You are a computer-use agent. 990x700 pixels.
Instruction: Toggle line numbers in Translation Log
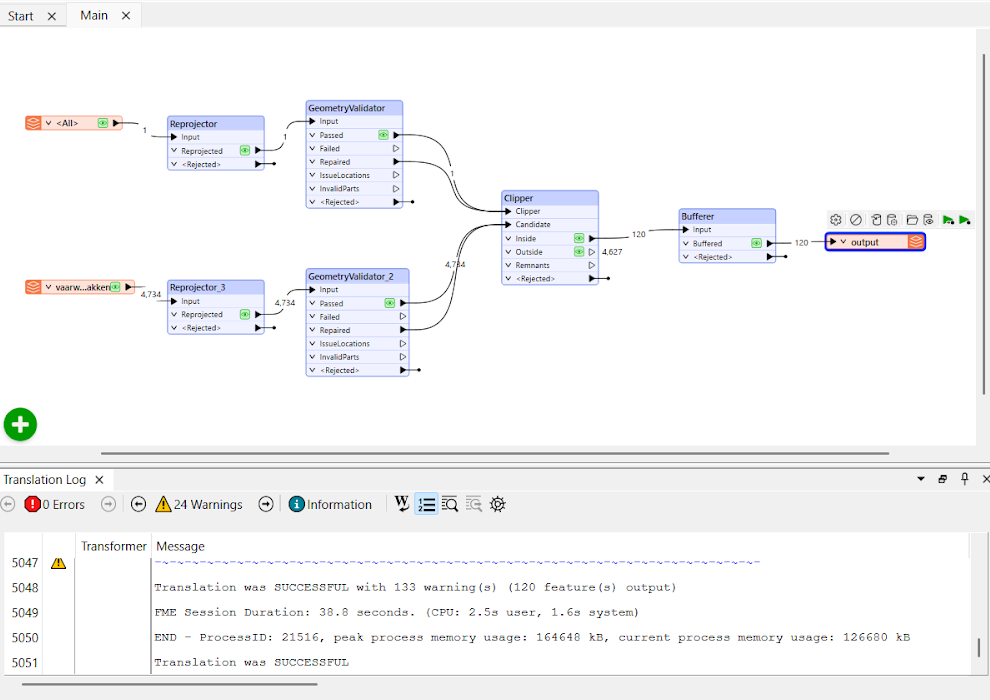tap(426, 504)
